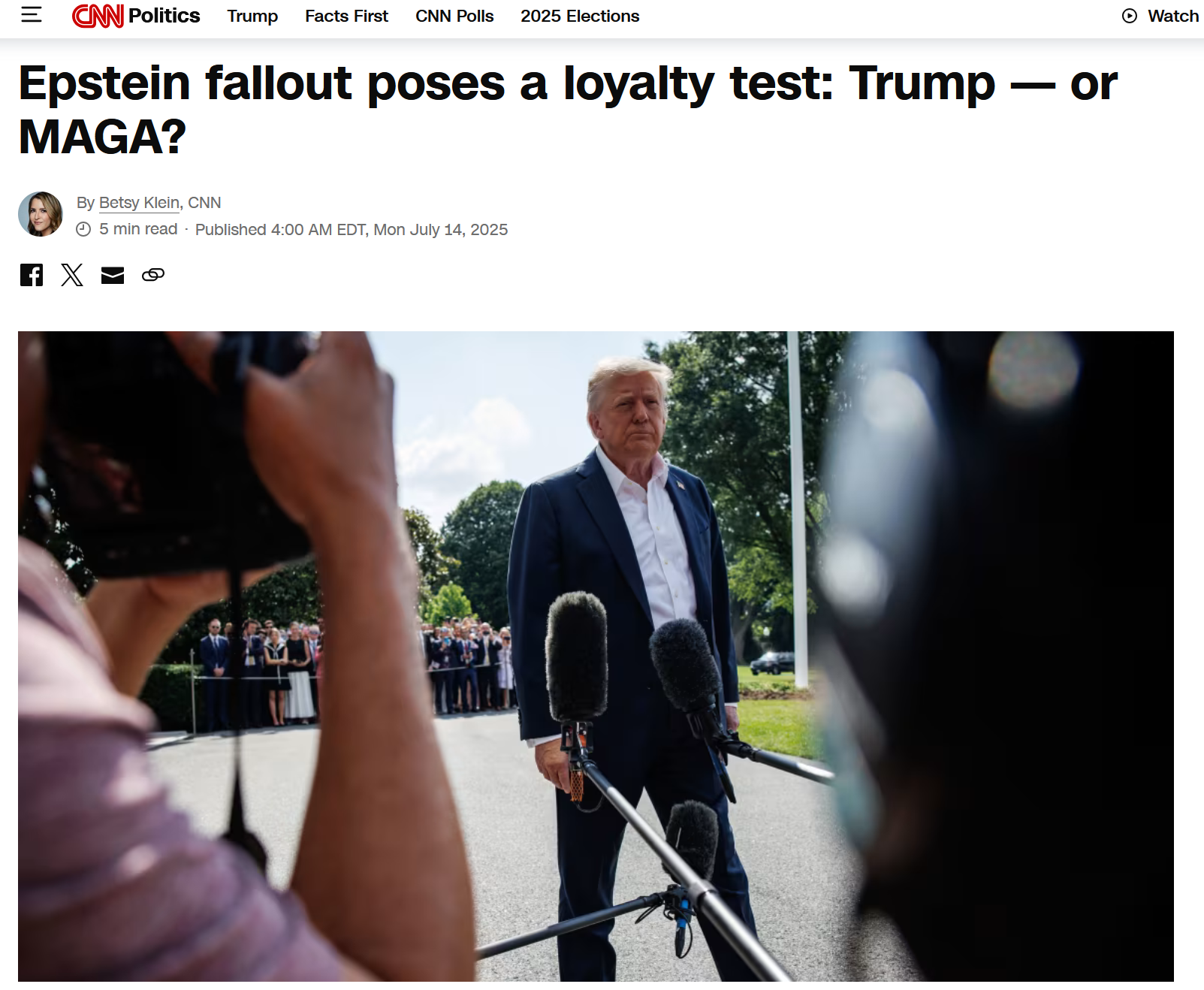Share article on X

pyautogui.click(x=72, y=275)
